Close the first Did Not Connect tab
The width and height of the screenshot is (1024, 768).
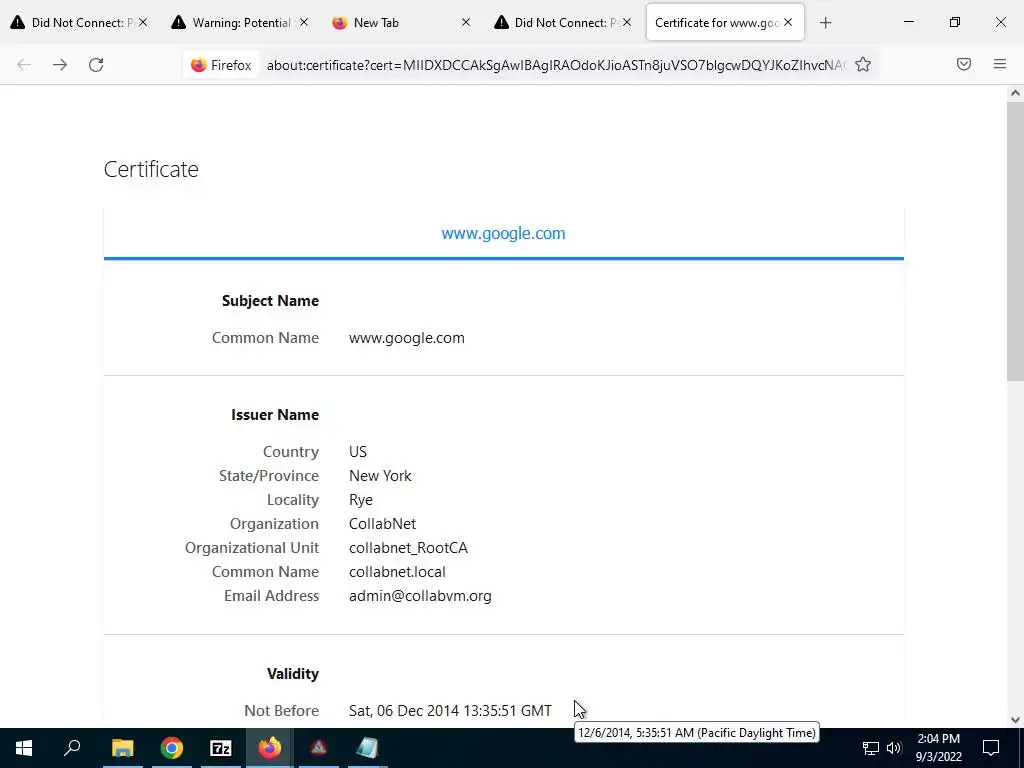tap(143, 22)
